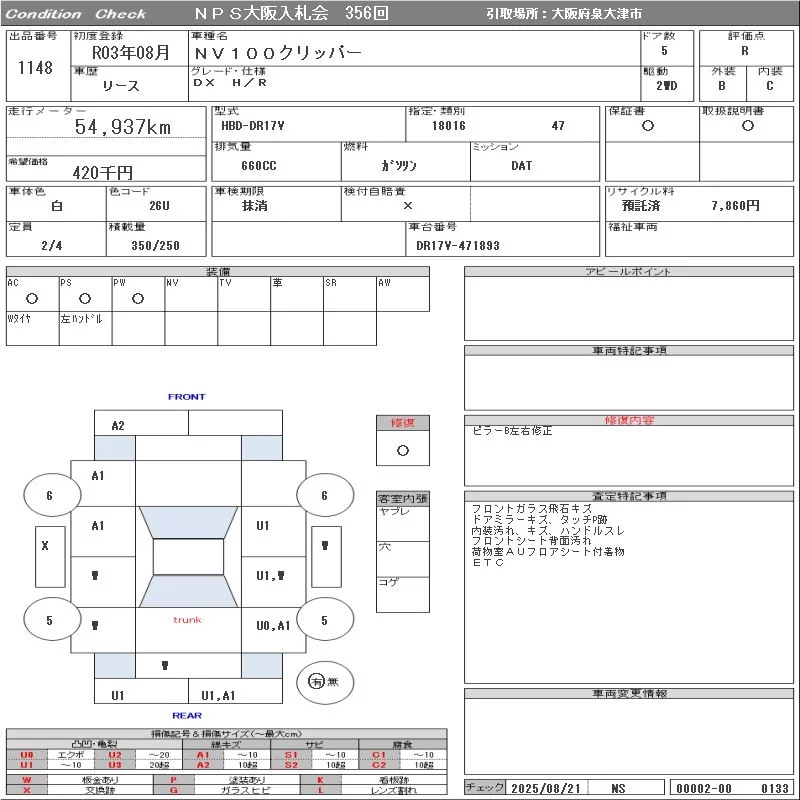The image size is (800, 800).
Task: Select the 査定特記事項 section header
Action: click(629, 496)
